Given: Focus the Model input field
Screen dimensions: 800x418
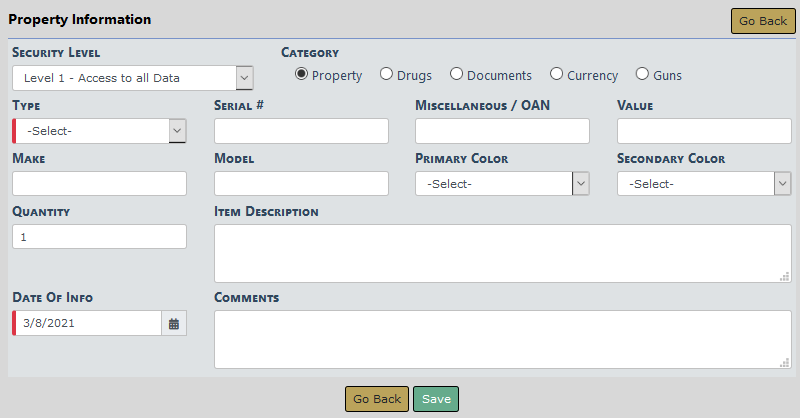Looking at the screenshot, I should pos(301,184).
